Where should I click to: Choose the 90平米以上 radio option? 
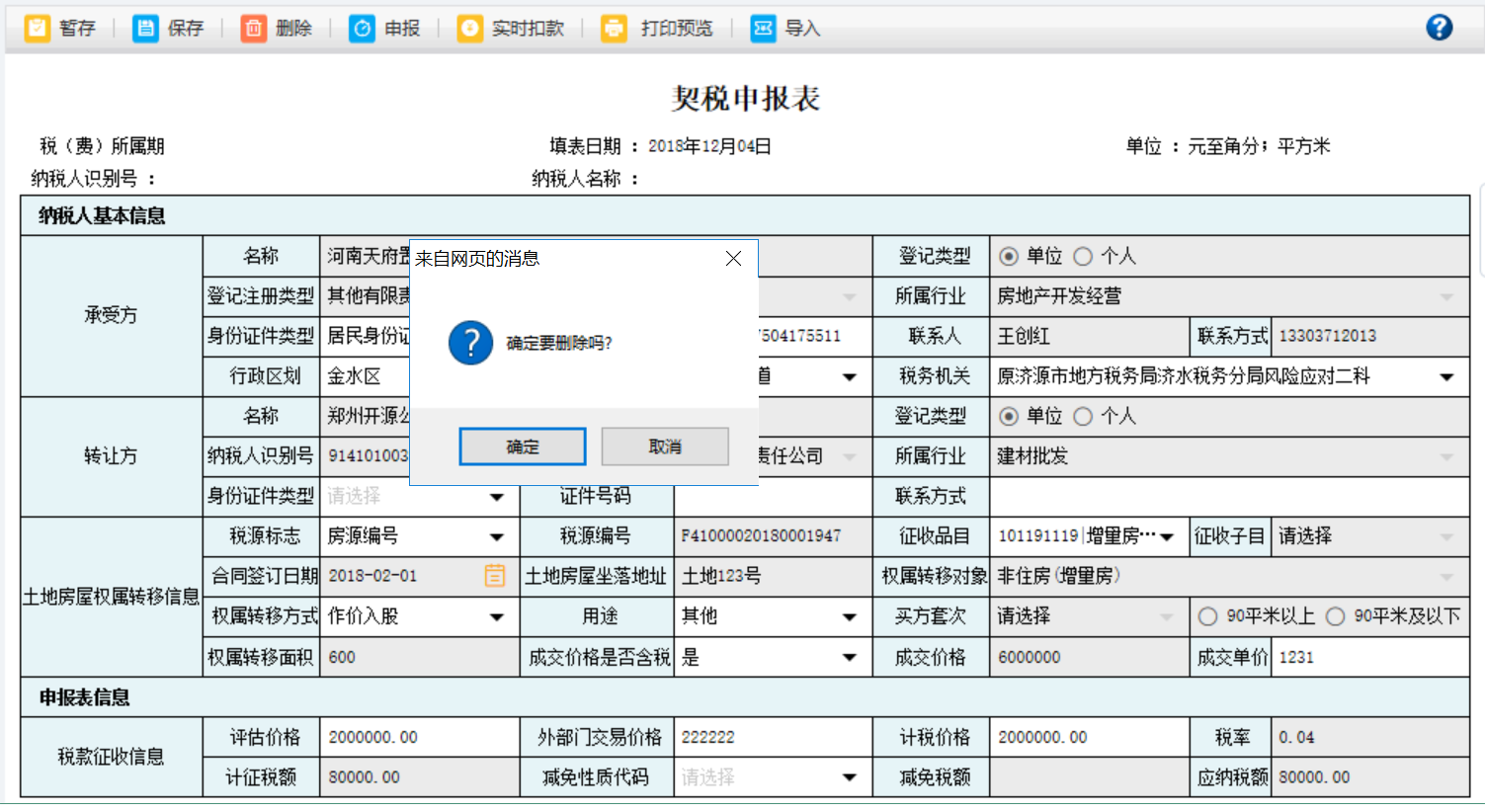(1207, 617)
